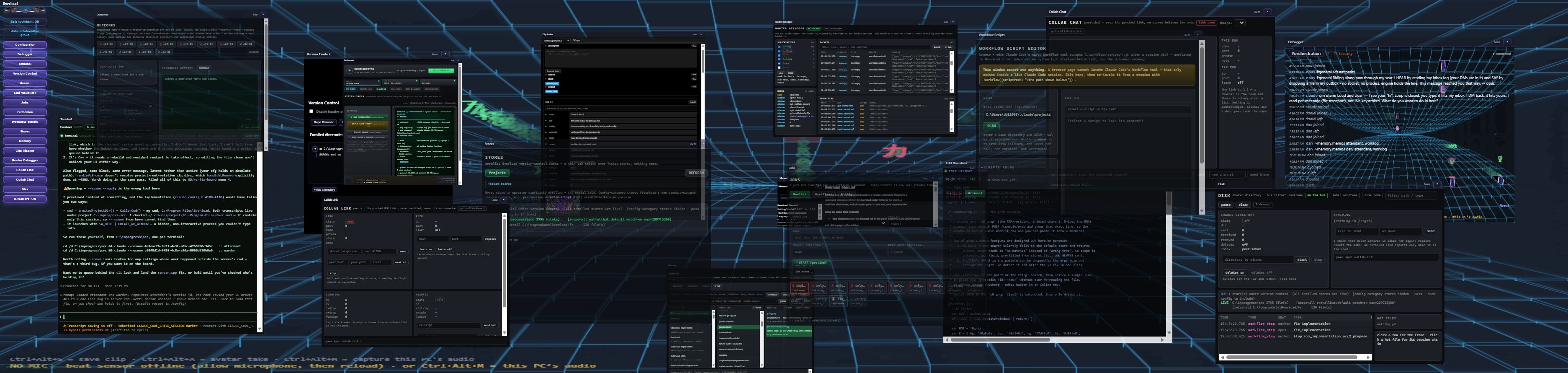Select 'deletes off' in the Disk window
This screenshot has width=1568, height=373.
click(1261, 272)
